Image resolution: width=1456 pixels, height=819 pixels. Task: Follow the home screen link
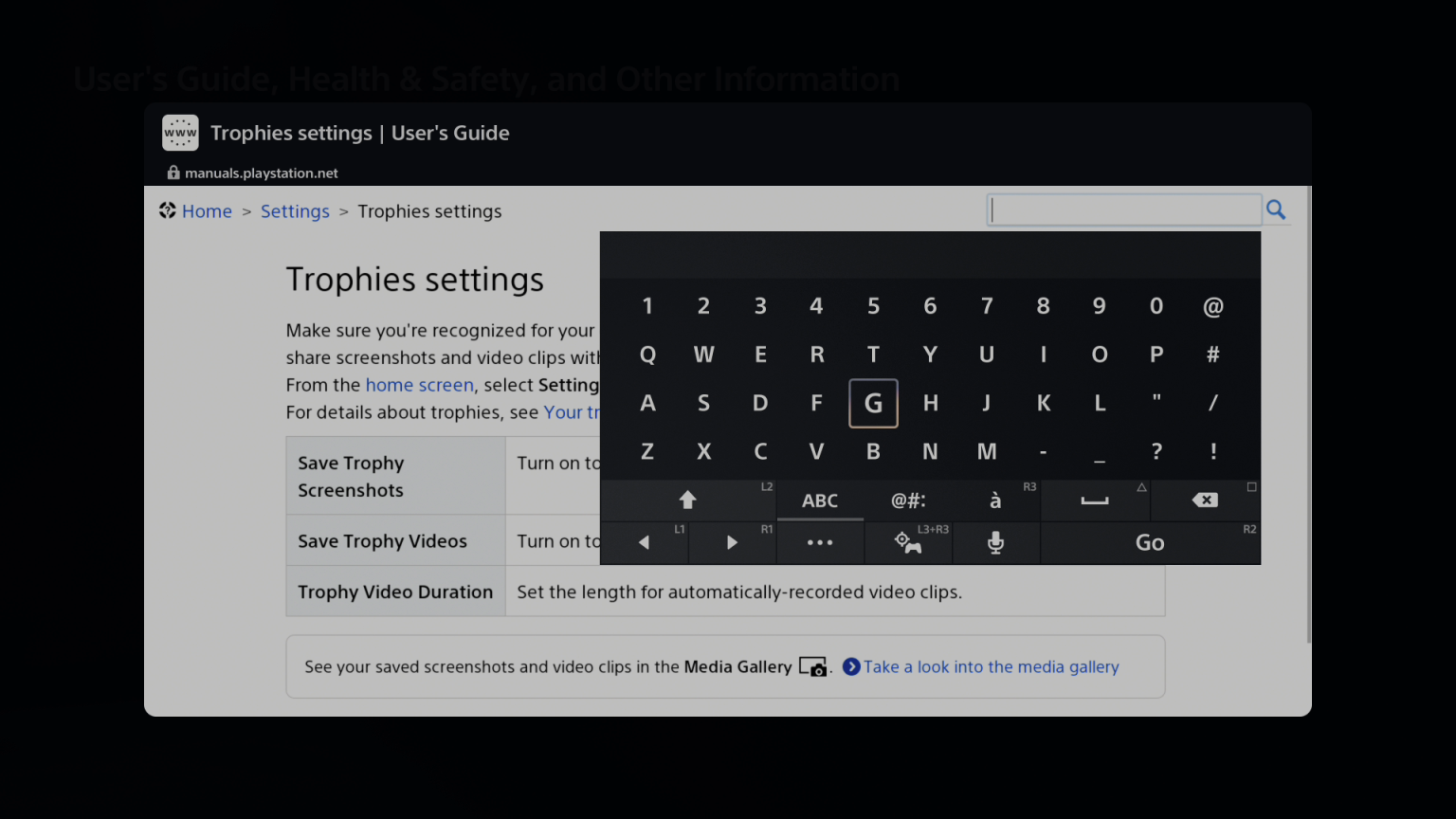click(420, 385)
